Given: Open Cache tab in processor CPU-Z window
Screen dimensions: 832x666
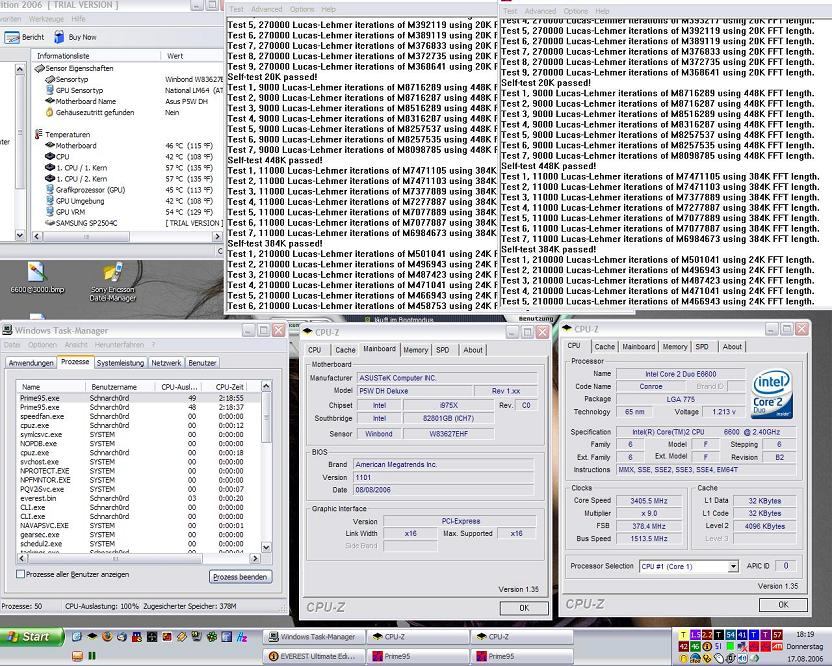Looking at the screenshot, I should pos(604,347).
